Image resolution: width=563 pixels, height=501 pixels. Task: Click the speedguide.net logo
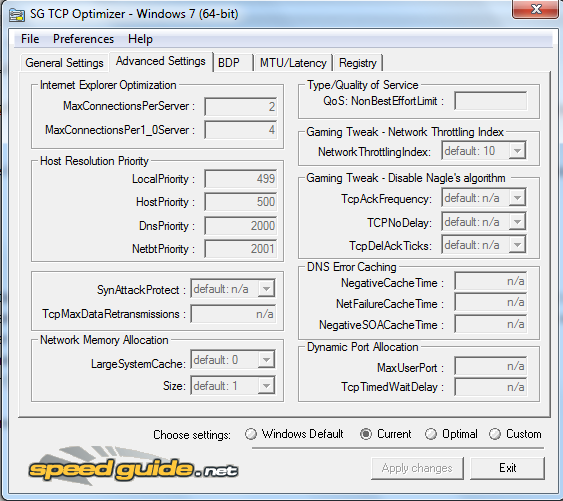click(x=134, y=467)
